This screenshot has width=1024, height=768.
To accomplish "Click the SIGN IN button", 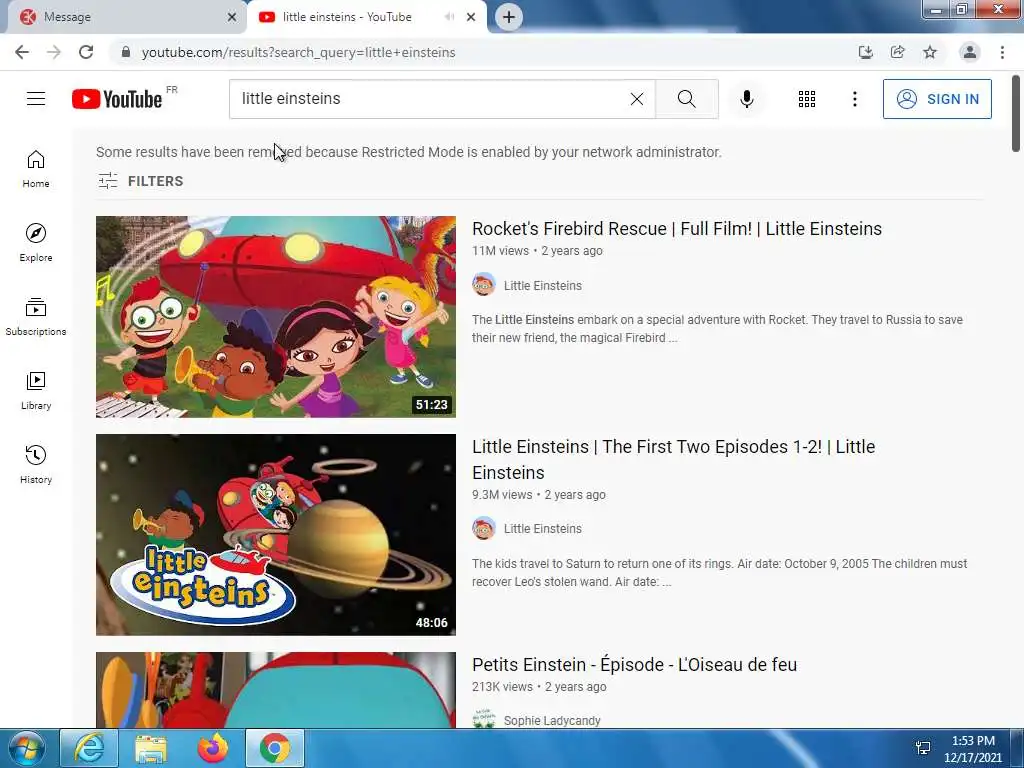I will coord(937,99).
